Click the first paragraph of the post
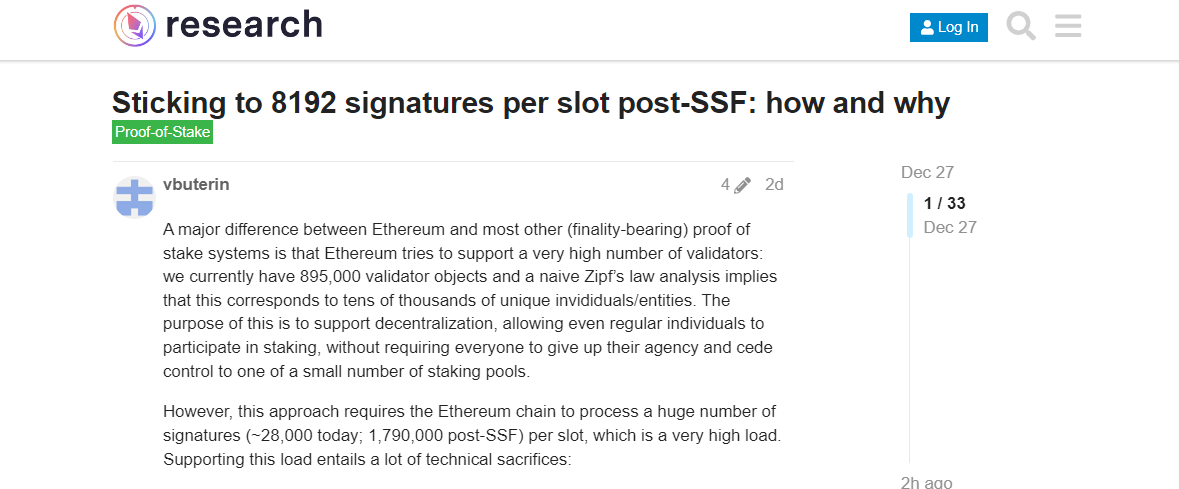The width and height of the screenshot is (1179, 489). tap(470, 299)
